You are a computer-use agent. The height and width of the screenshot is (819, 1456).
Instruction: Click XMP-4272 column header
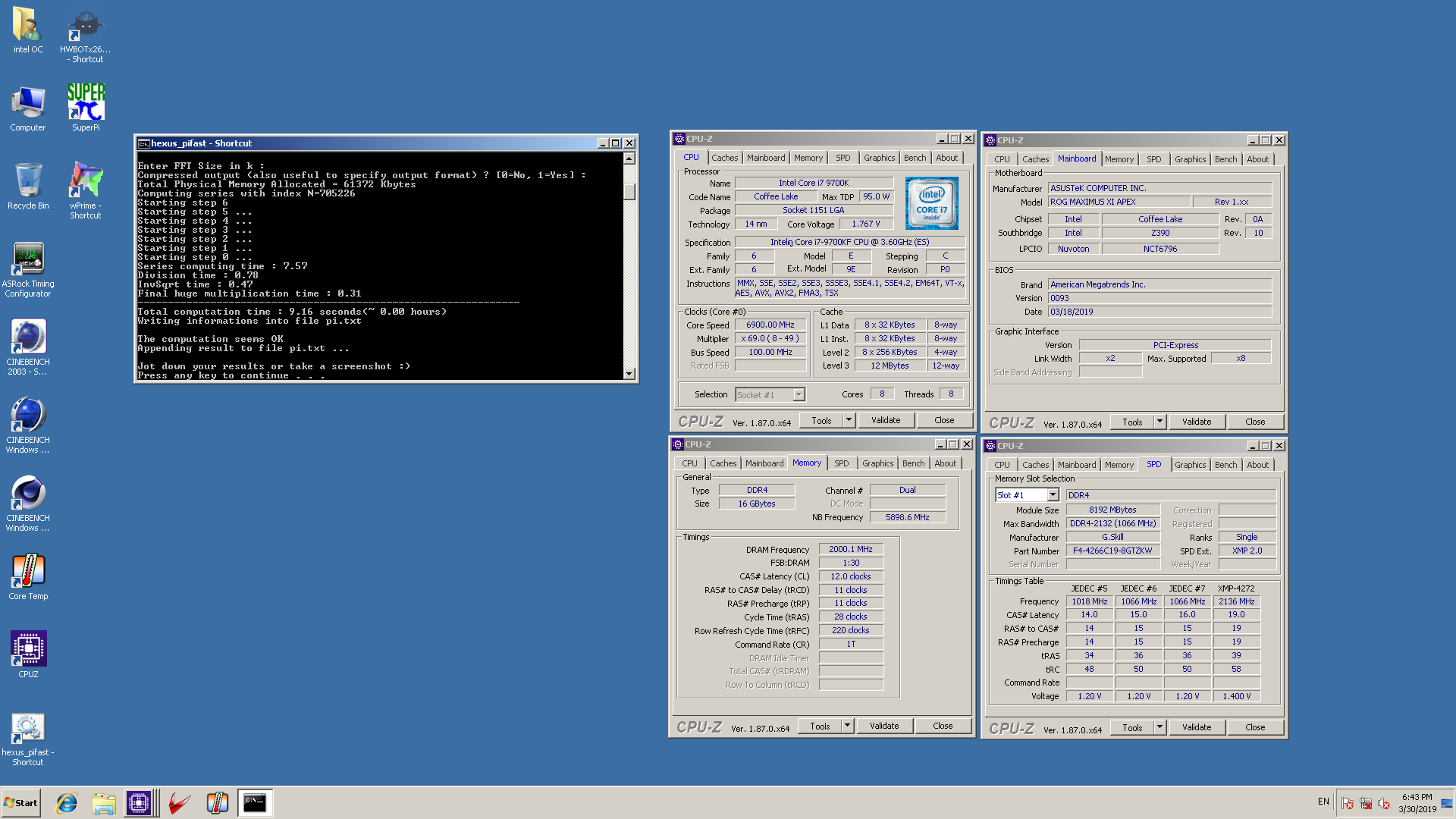coord(1236,588)
